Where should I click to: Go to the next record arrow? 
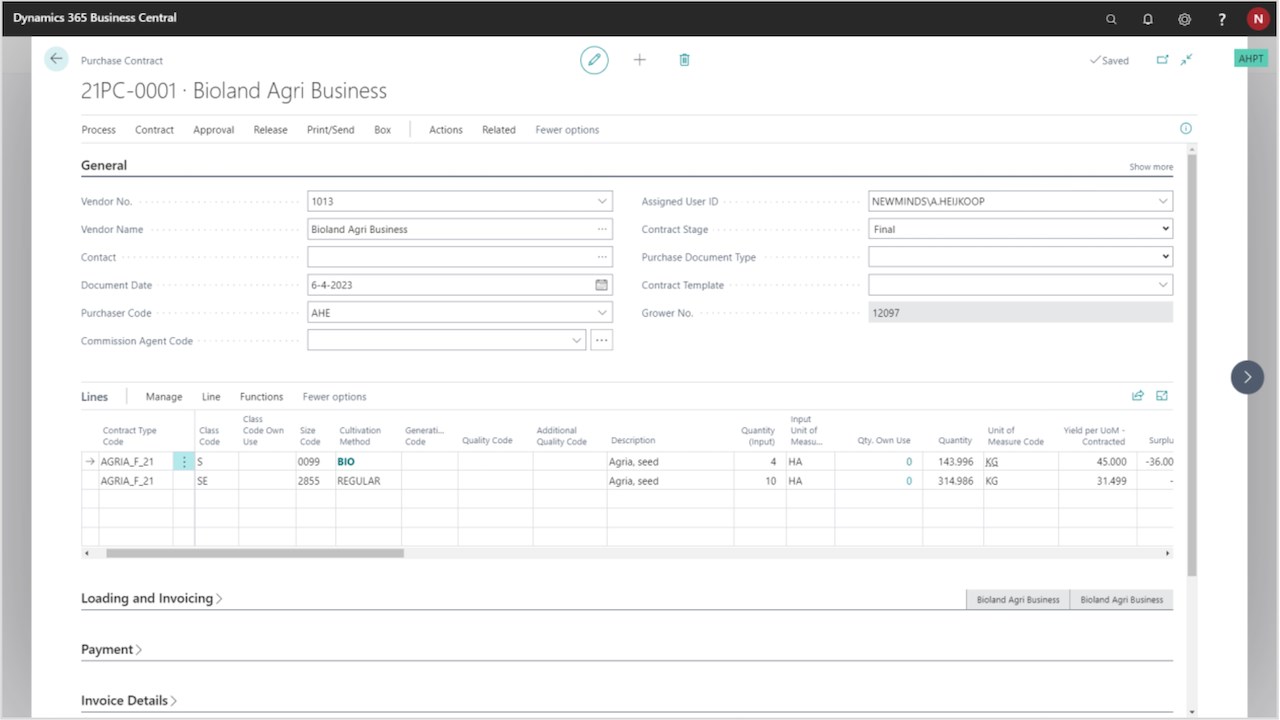click(1247, 377)
